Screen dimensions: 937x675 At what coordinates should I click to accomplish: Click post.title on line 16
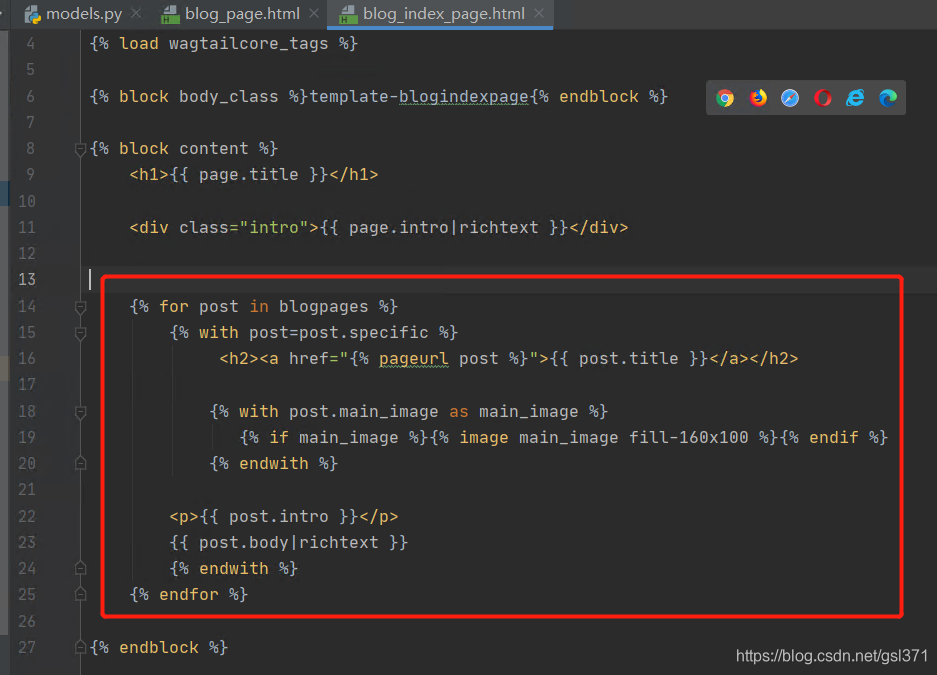pos(629,359)
